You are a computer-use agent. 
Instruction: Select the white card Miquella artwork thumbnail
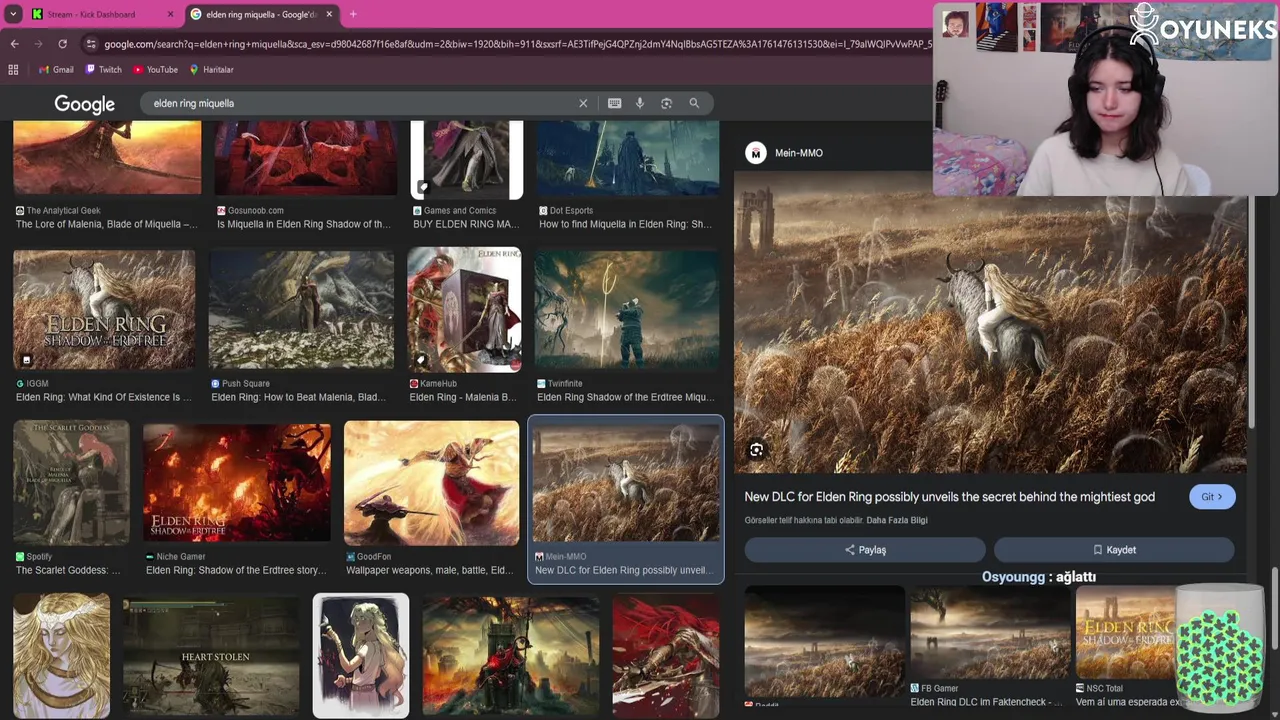click(x=360, y=655)
